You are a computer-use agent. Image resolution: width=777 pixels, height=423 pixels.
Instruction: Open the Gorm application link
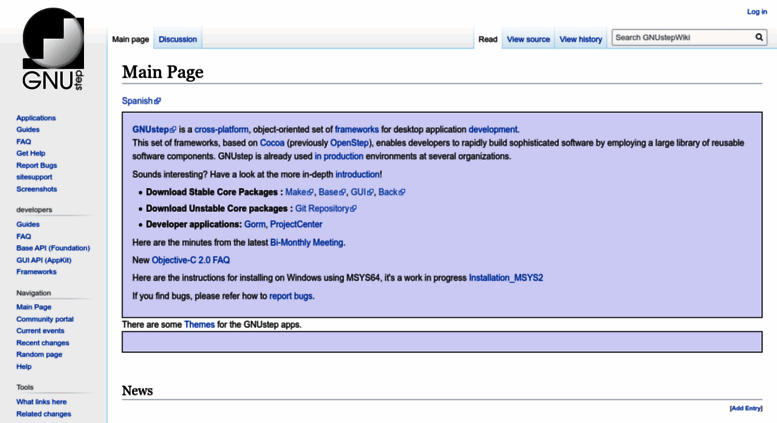[255, 224]
